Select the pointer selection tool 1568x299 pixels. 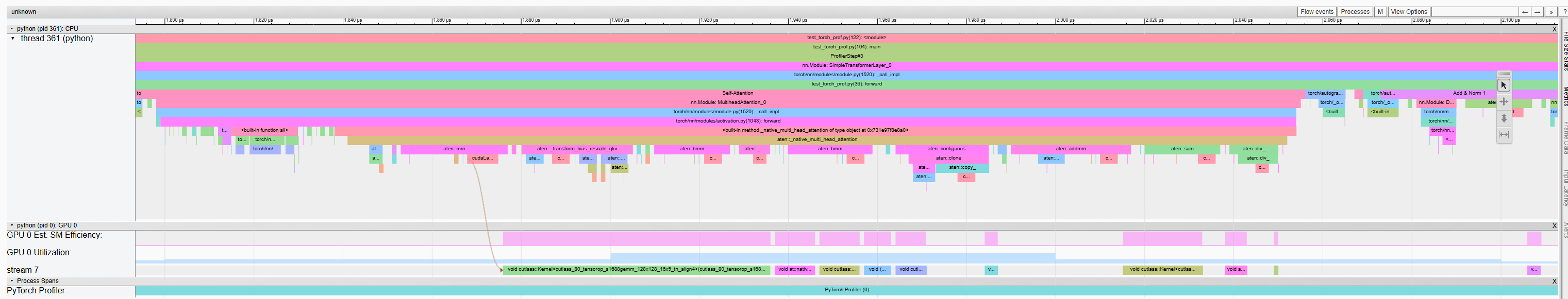pyautogui.click(x=1504, y=85)
